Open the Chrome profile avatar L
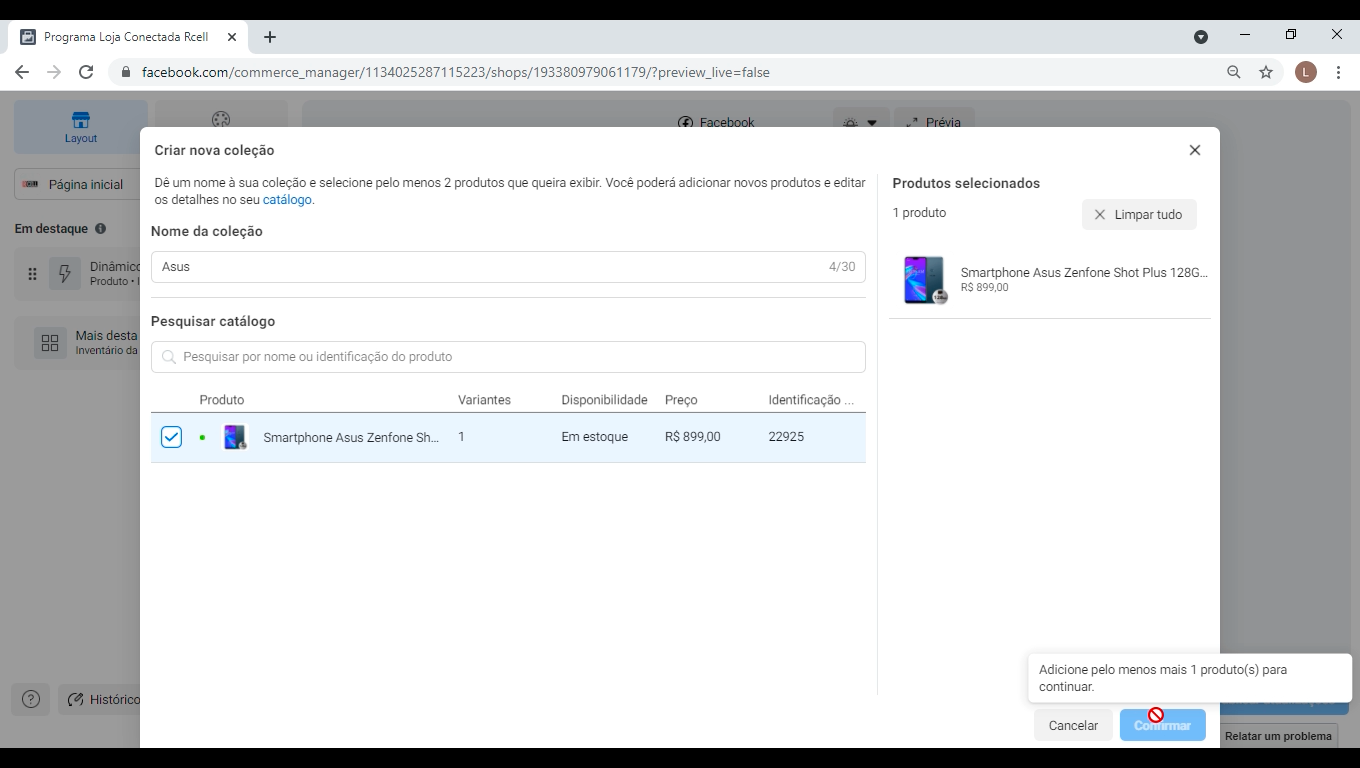Image resolution: width=1360 pixels, height=768 pixels. coord(1305,72)
